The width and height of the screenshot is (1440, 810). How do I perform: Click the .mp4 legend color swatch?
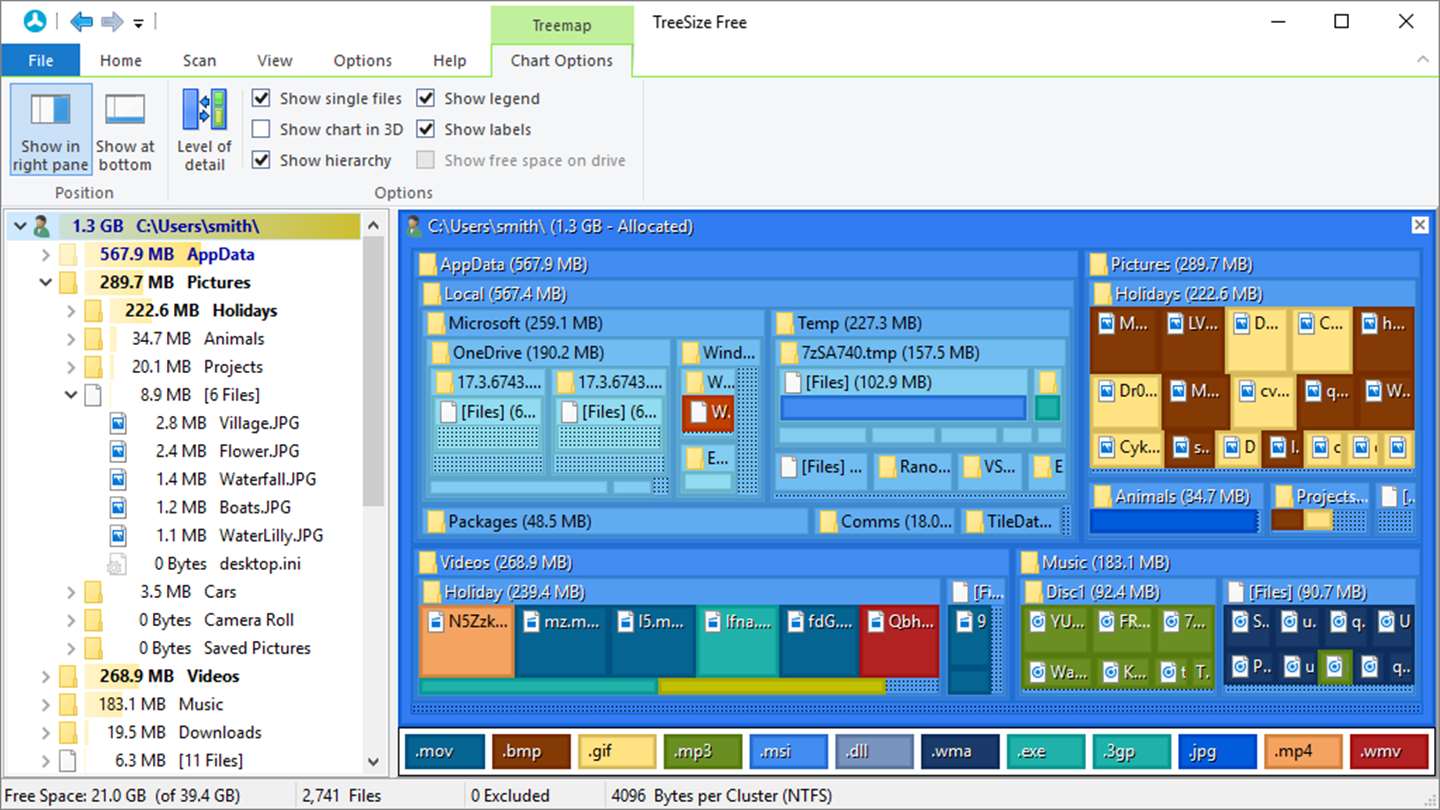coord(1304,751)
